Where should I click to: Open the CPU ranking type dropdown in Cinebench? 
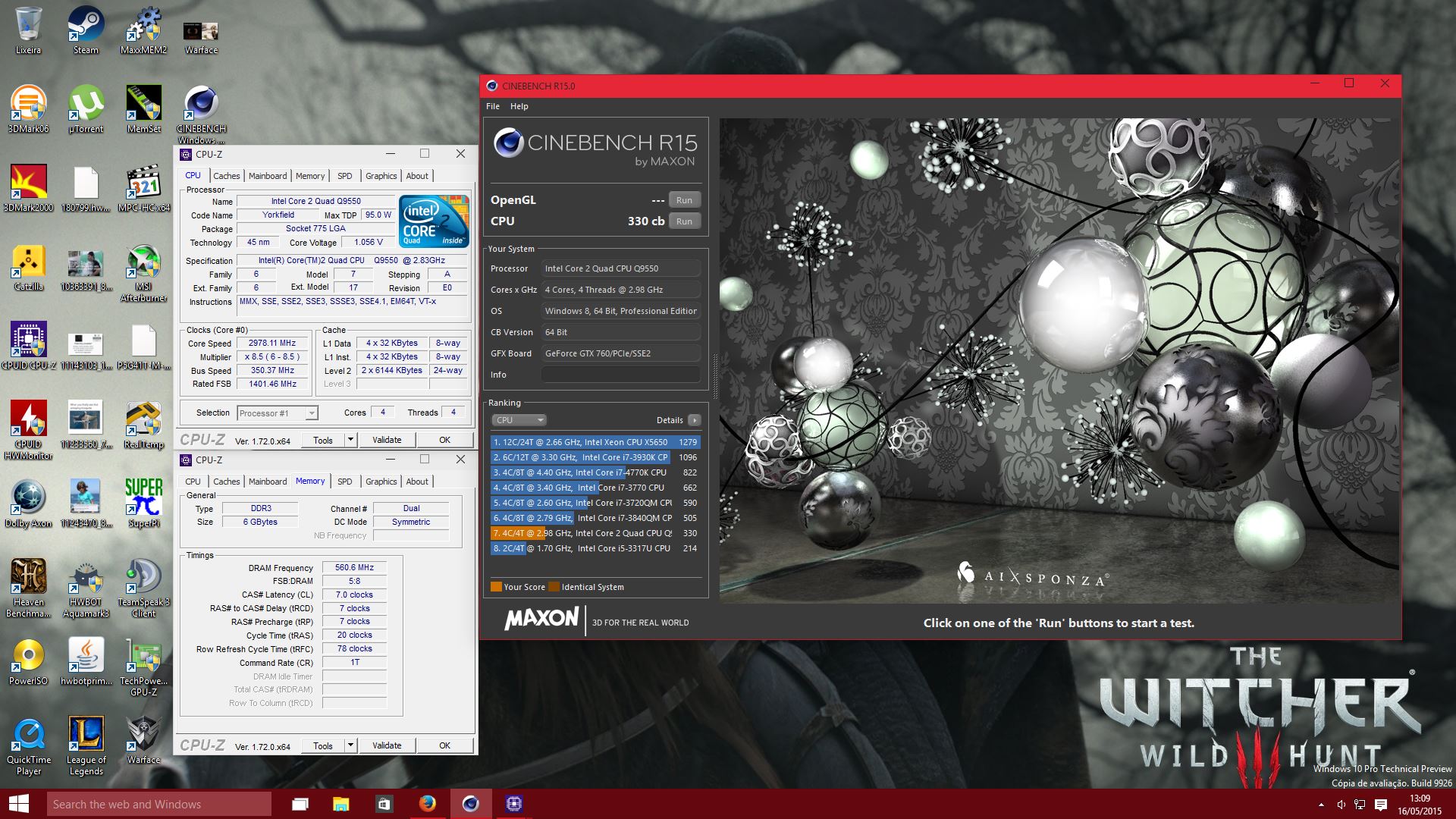click(519, 420)
